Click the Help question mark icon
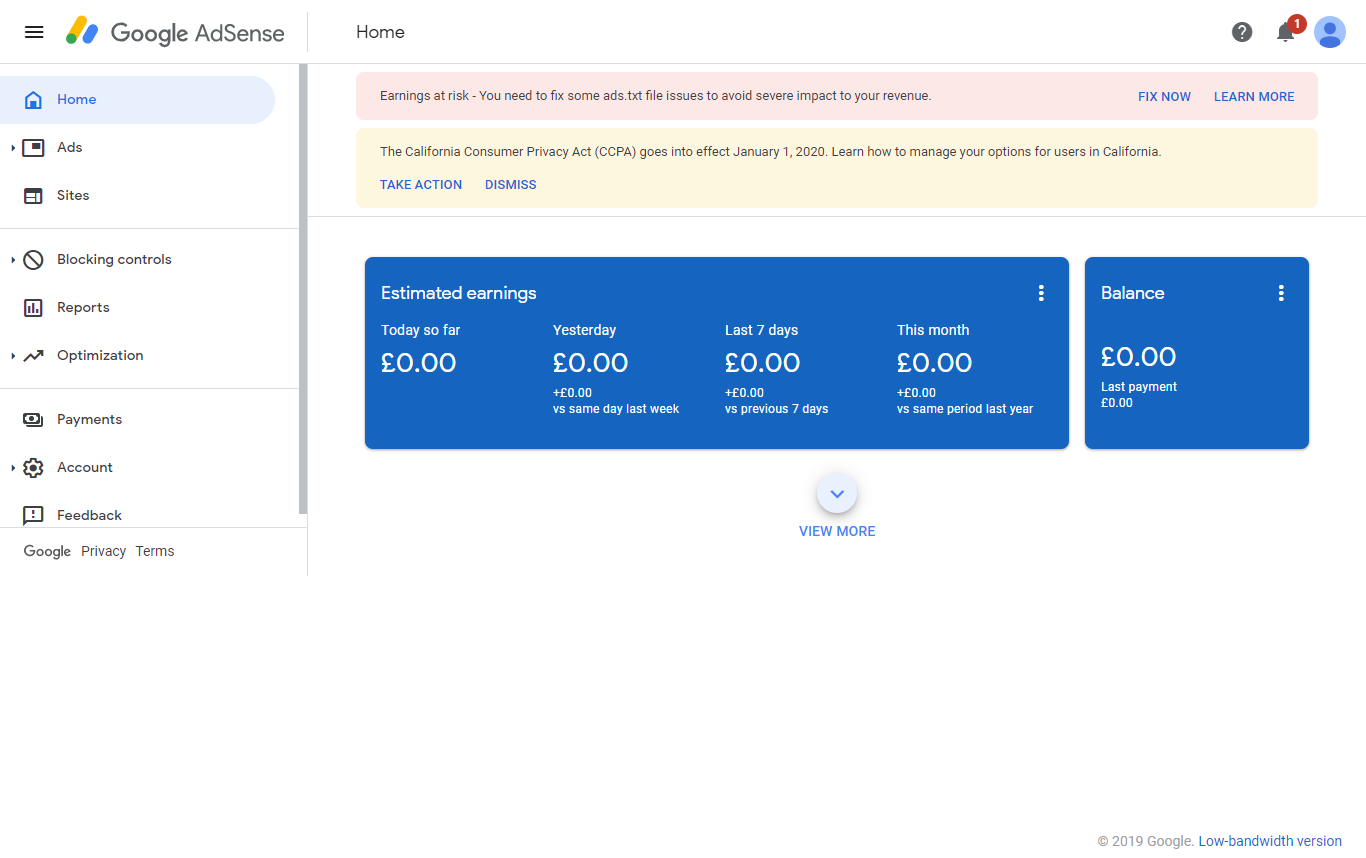This screenshot has height=858, width=1366. click(1242, 32)
